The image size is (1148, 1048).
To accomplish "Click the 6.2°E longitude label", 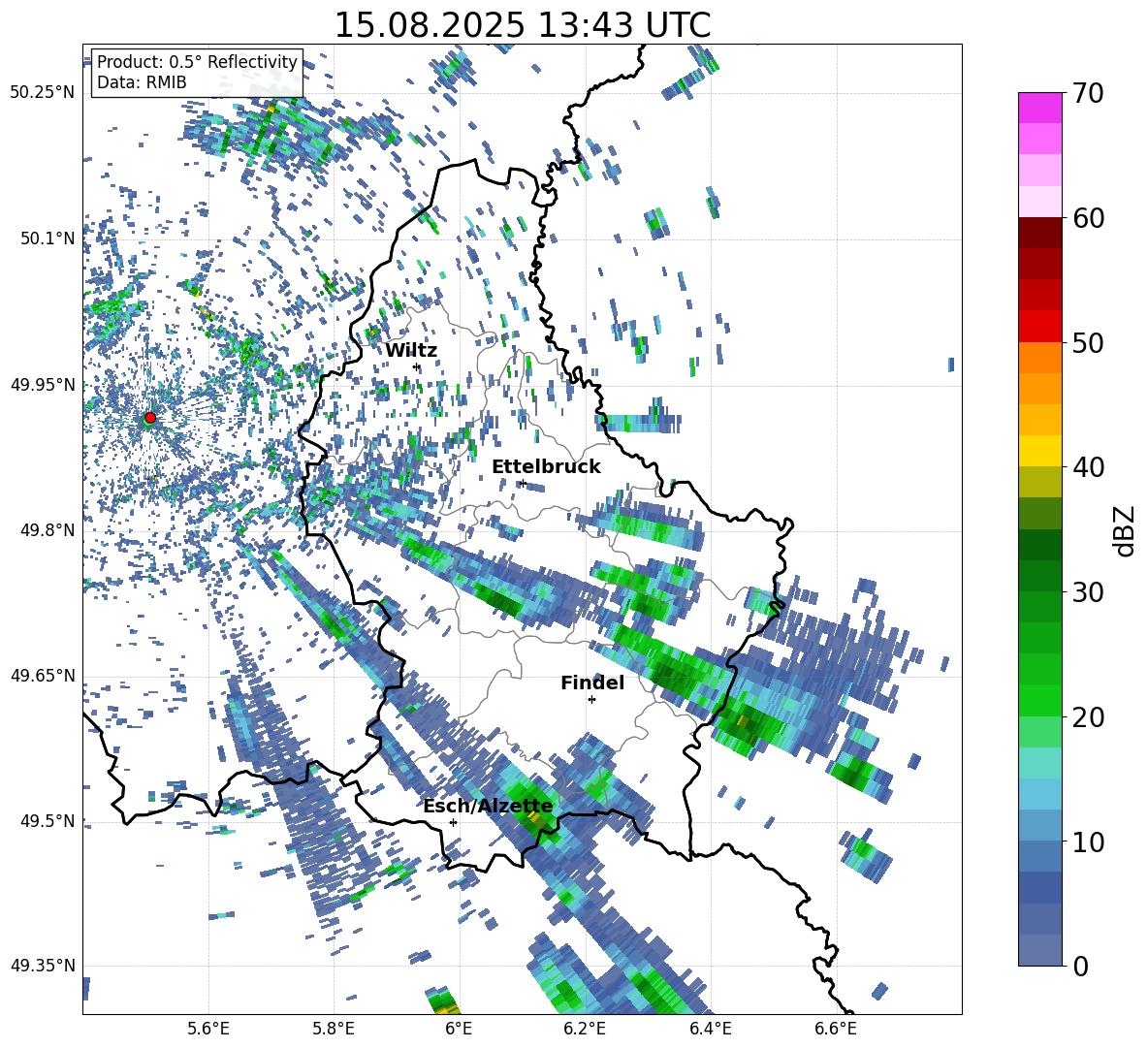I will (x=585, y=1029).
